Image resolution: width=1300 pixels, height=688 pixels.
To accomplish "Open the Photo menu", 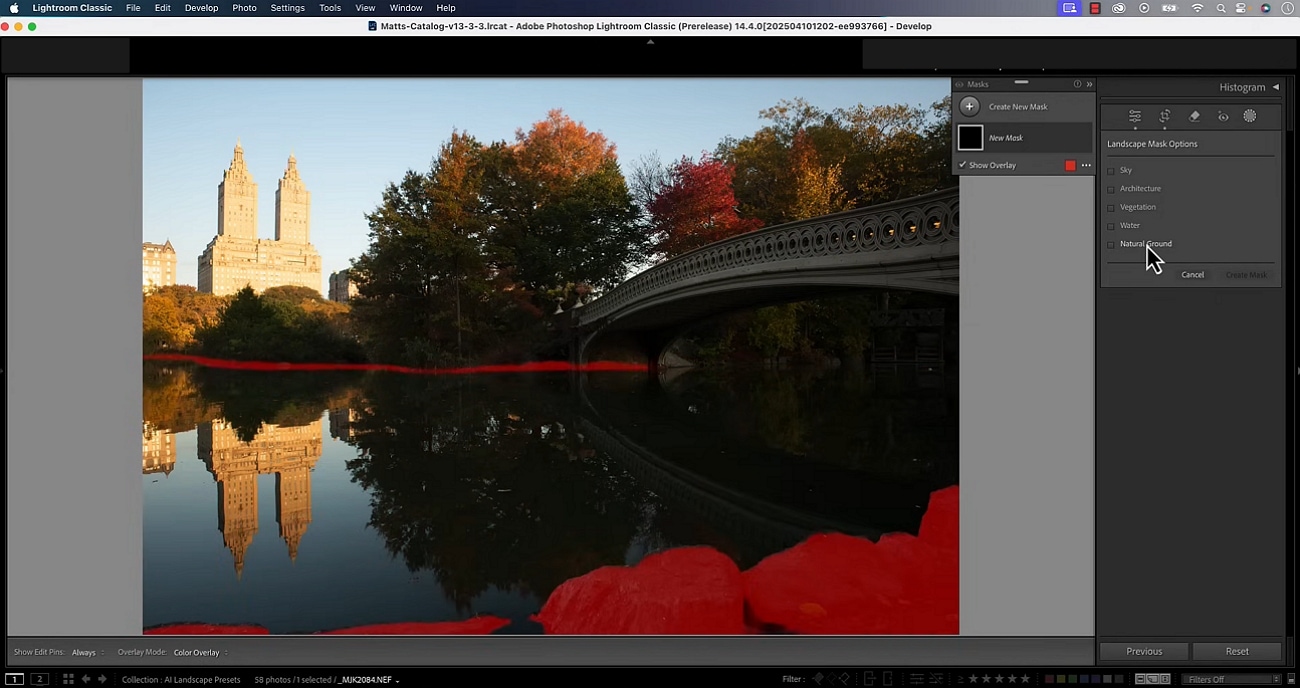I will (244, 8).
